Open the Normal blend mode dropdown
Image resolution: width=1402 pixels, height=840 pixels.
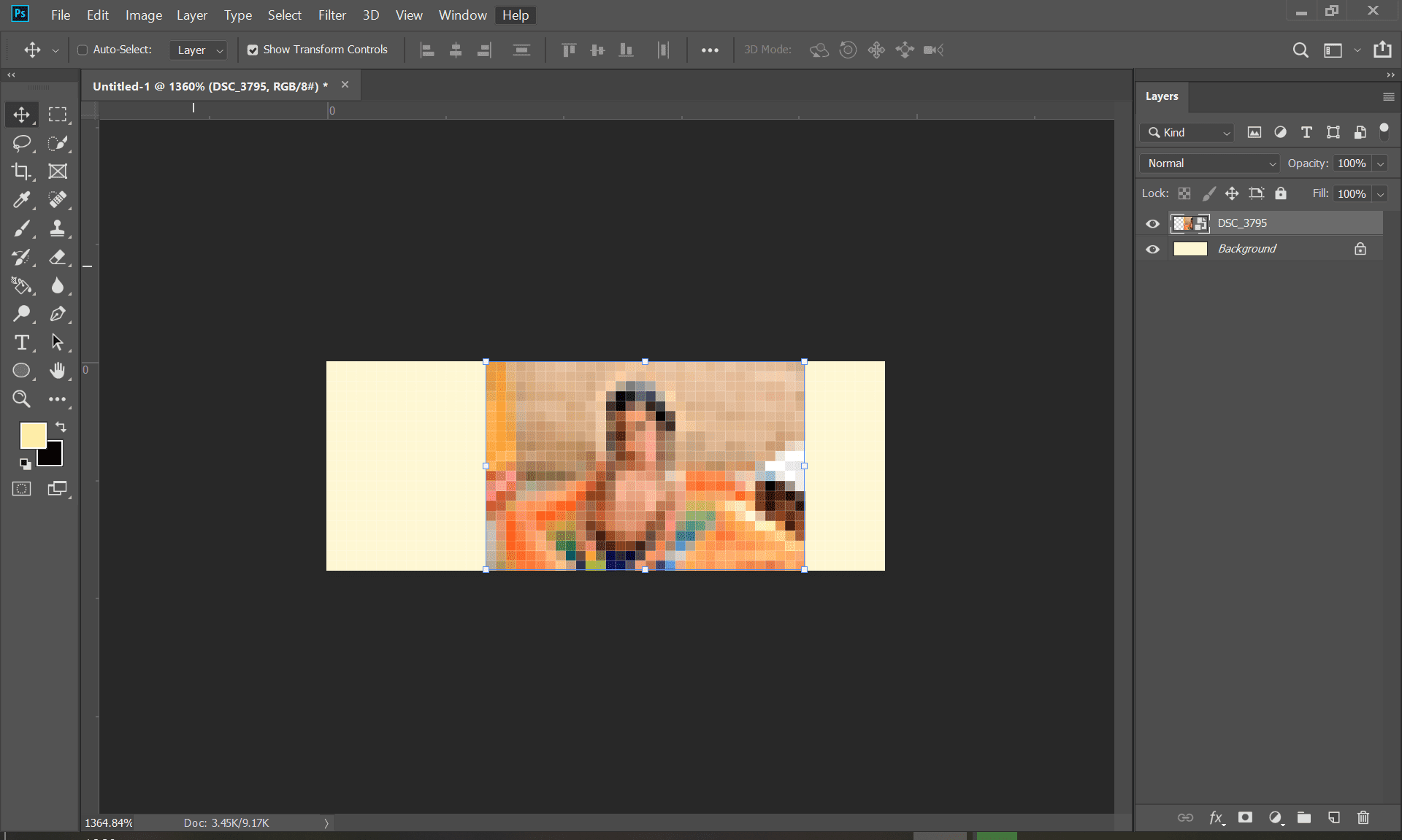(1209, 163)
